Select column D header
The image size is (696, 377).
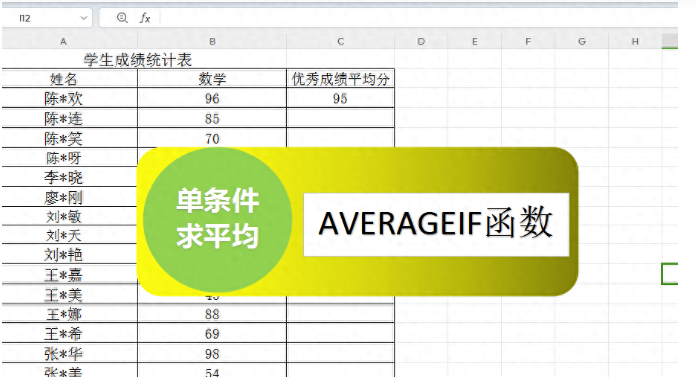tap(421, 41)
